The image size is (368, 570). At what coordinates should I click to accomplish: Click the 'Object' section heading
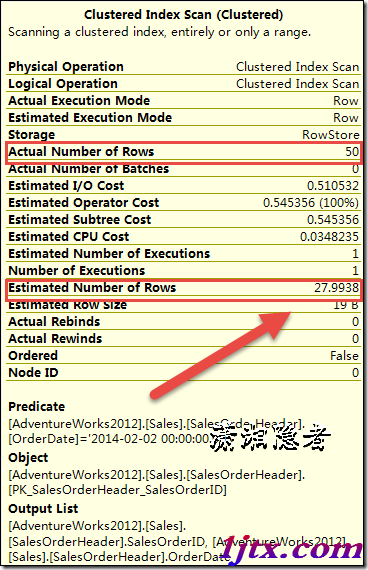28,458
